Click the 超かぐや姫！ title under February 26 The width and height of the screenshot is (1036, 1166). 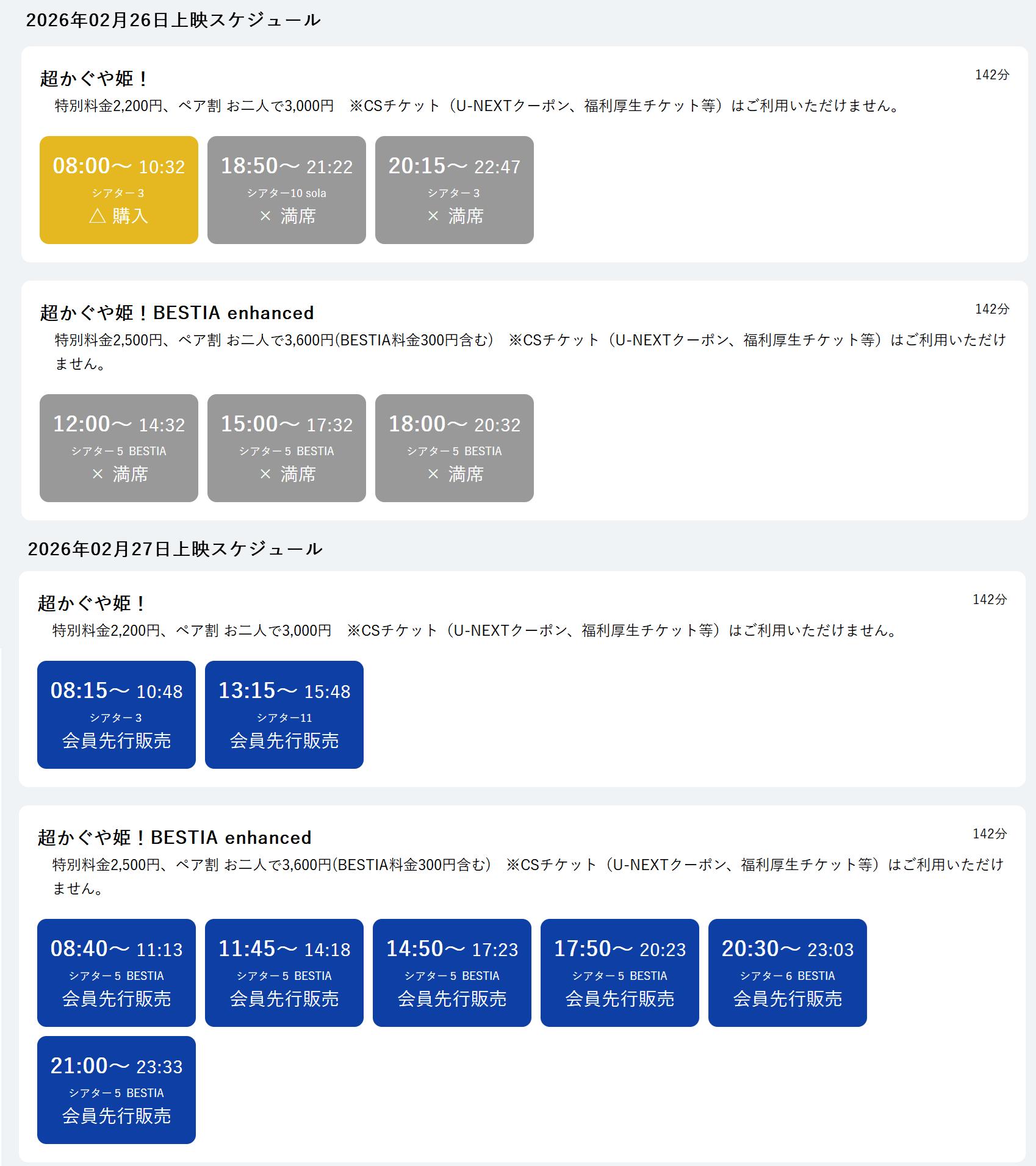pos(93,79)
